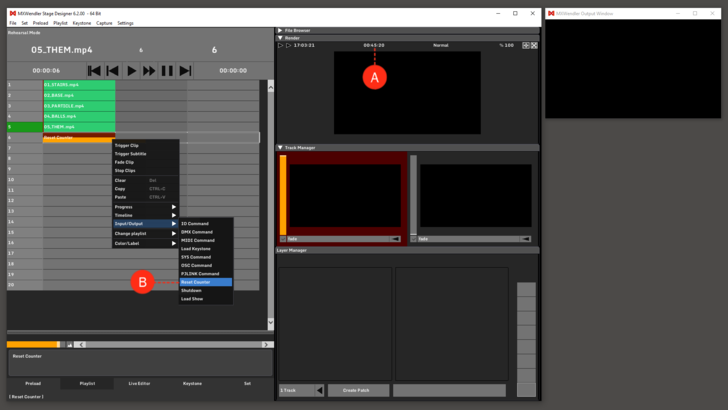Select Reset Counter in the submenu
728x410 pixels.
(206, 282)
